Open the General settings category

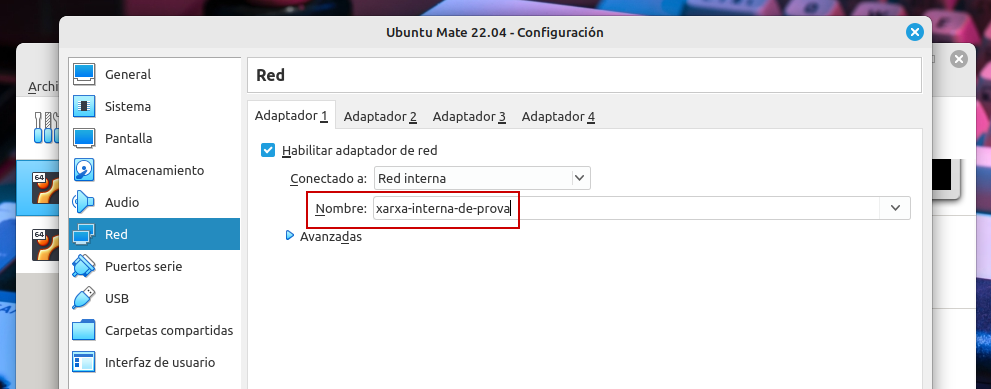[154, 74]
